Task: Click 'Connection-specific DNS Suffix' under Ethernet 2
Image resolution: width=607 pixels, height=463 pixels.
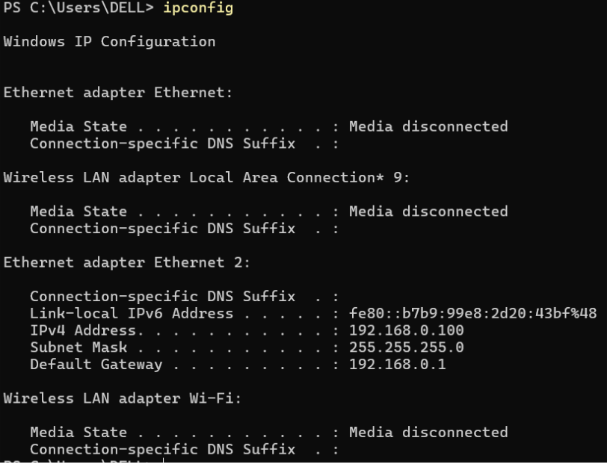Action: pyautogui.click(x=162, y=296)
